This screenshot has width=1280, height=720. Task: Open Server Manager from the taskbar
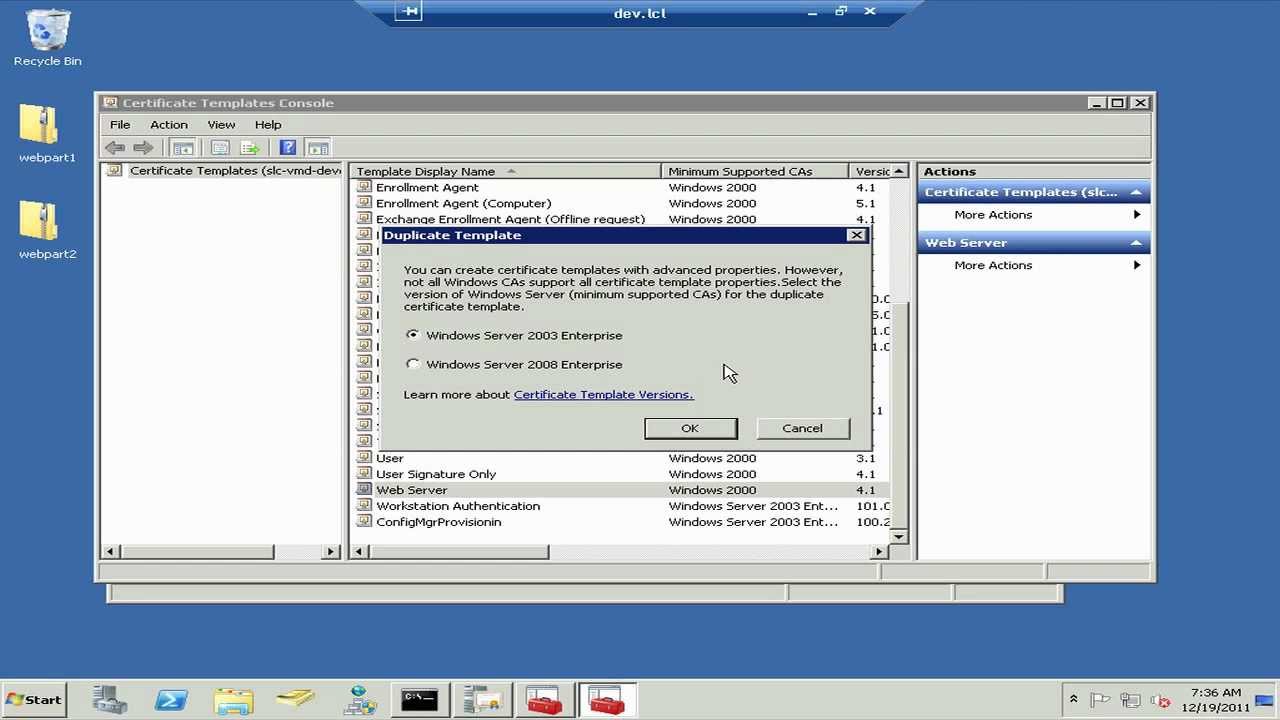point(110,700)
